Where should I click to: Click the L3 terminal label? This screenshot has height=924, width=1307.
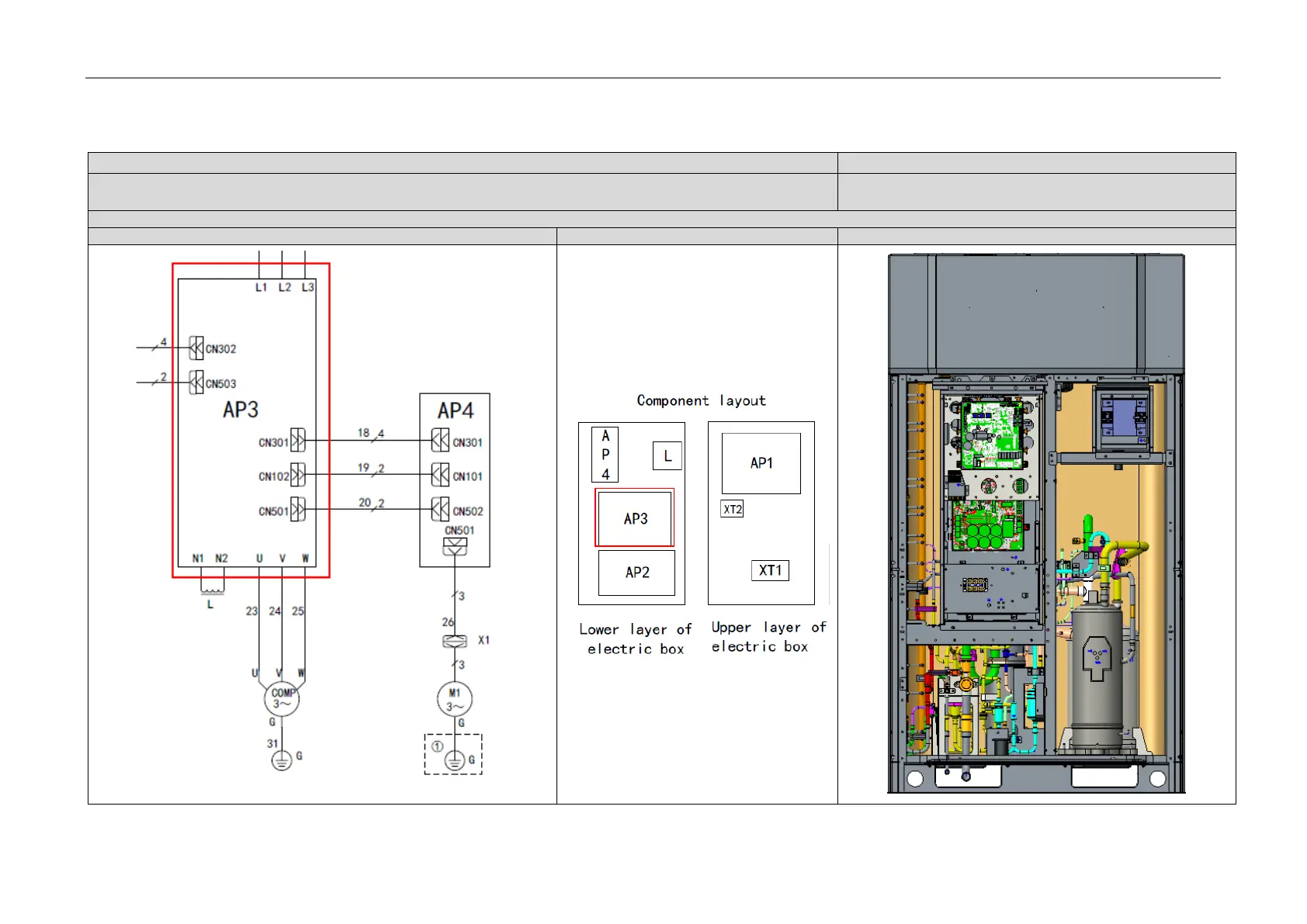coord(308,287)
